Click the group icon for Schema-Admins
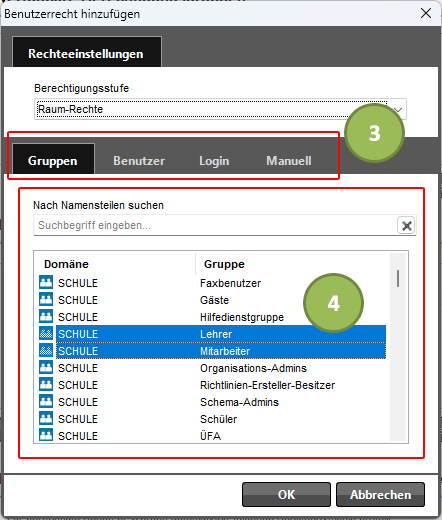This screenshot has height=520, width=442. (x=46, y=401)
